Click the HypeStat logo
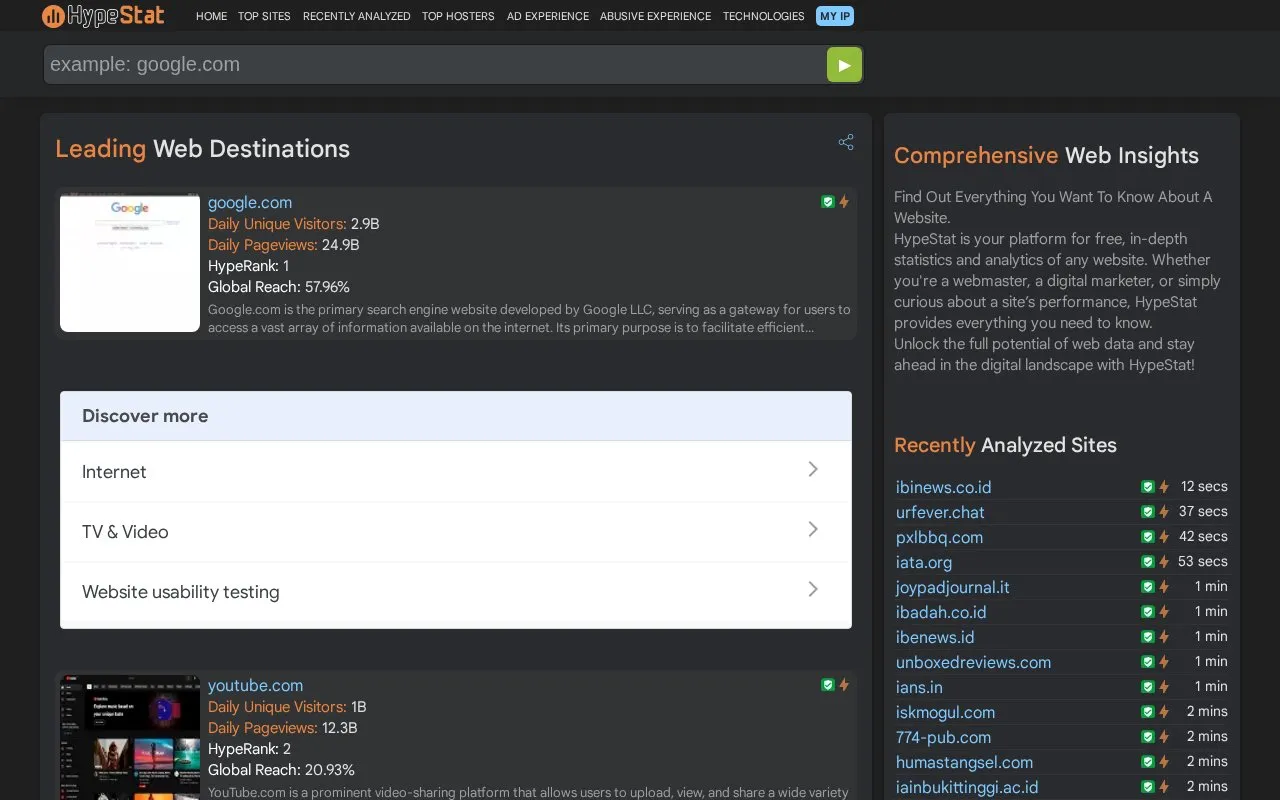 tap(103, 15)
